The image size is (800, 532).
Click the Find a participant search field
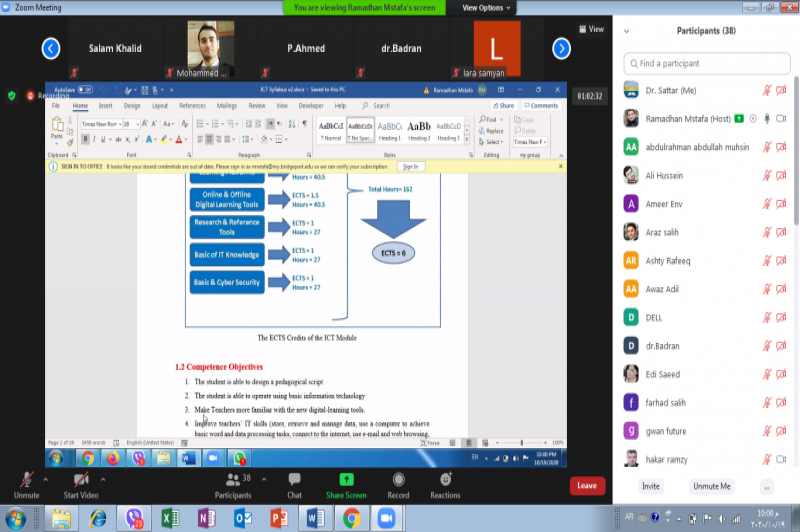(x=710, y=63)
